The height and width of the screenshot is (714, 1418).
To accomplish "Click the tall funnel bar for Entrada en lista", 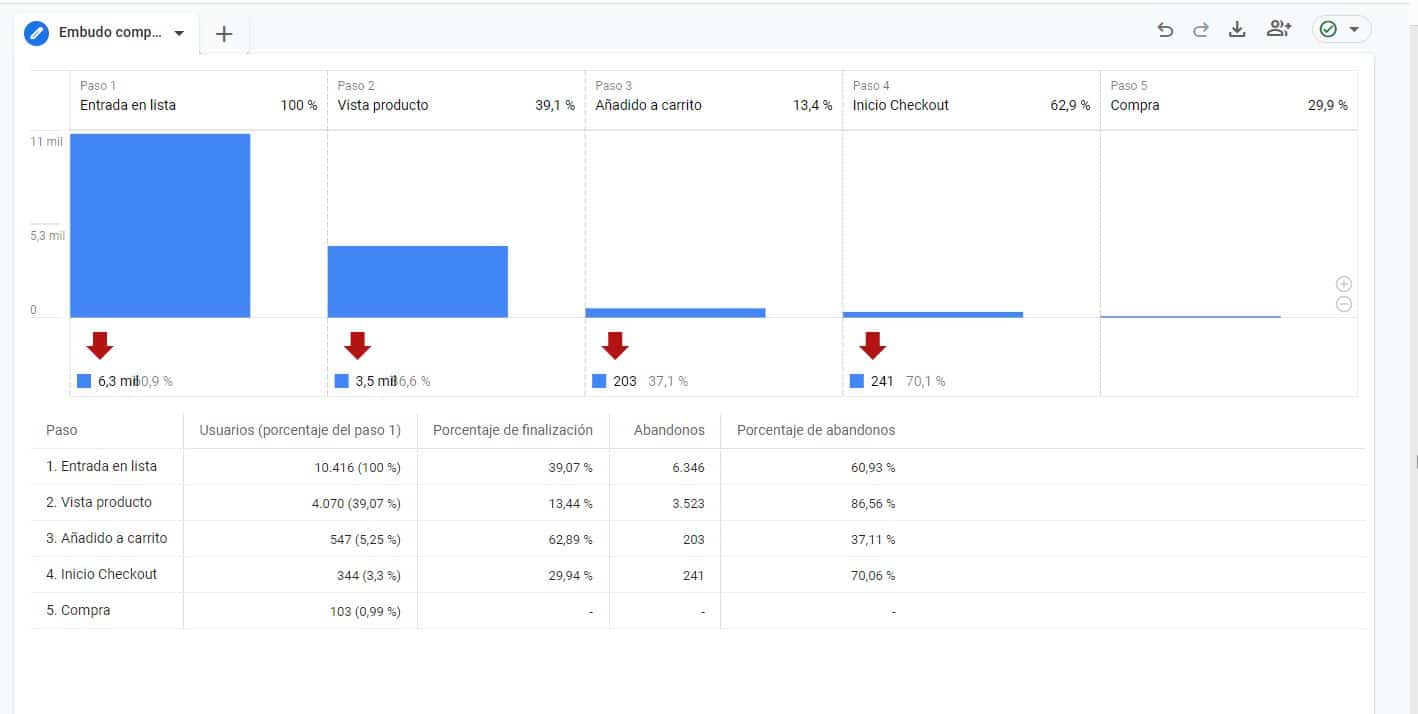I will (x=160, y=225).
